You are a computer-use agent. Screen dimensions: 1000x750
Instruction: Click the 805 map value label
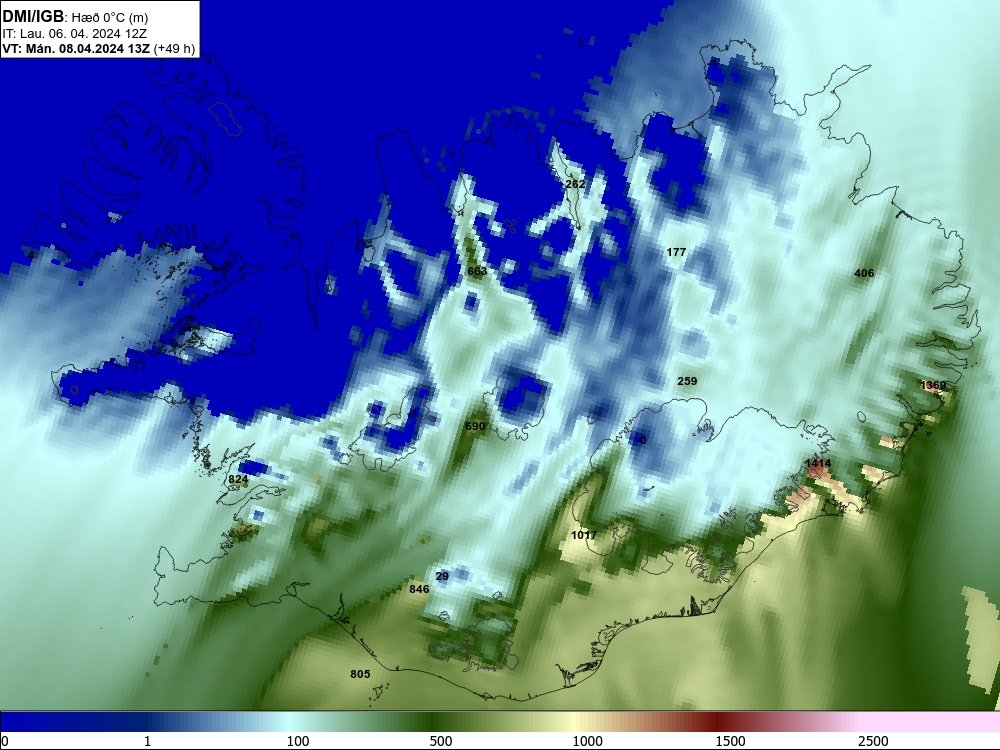[360, 674]
